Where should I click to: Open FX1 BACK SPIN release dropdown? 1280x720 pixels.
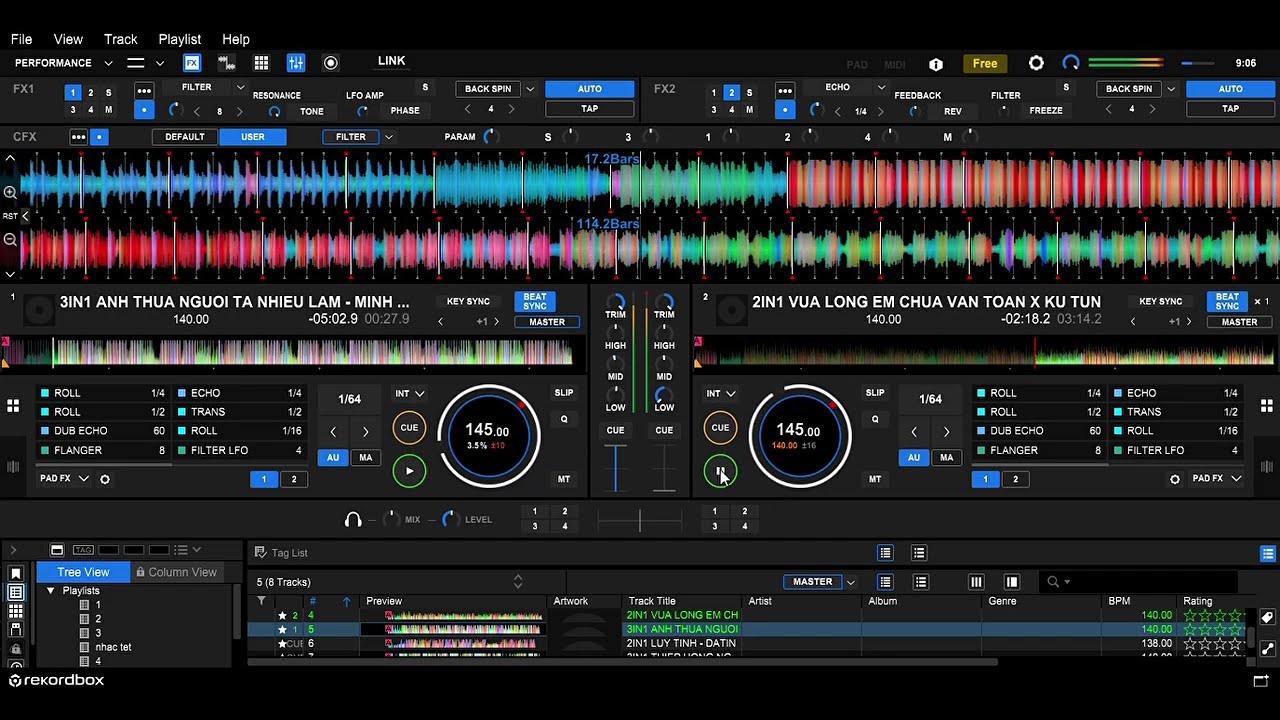pyautogui.click(x=530, y=89)
